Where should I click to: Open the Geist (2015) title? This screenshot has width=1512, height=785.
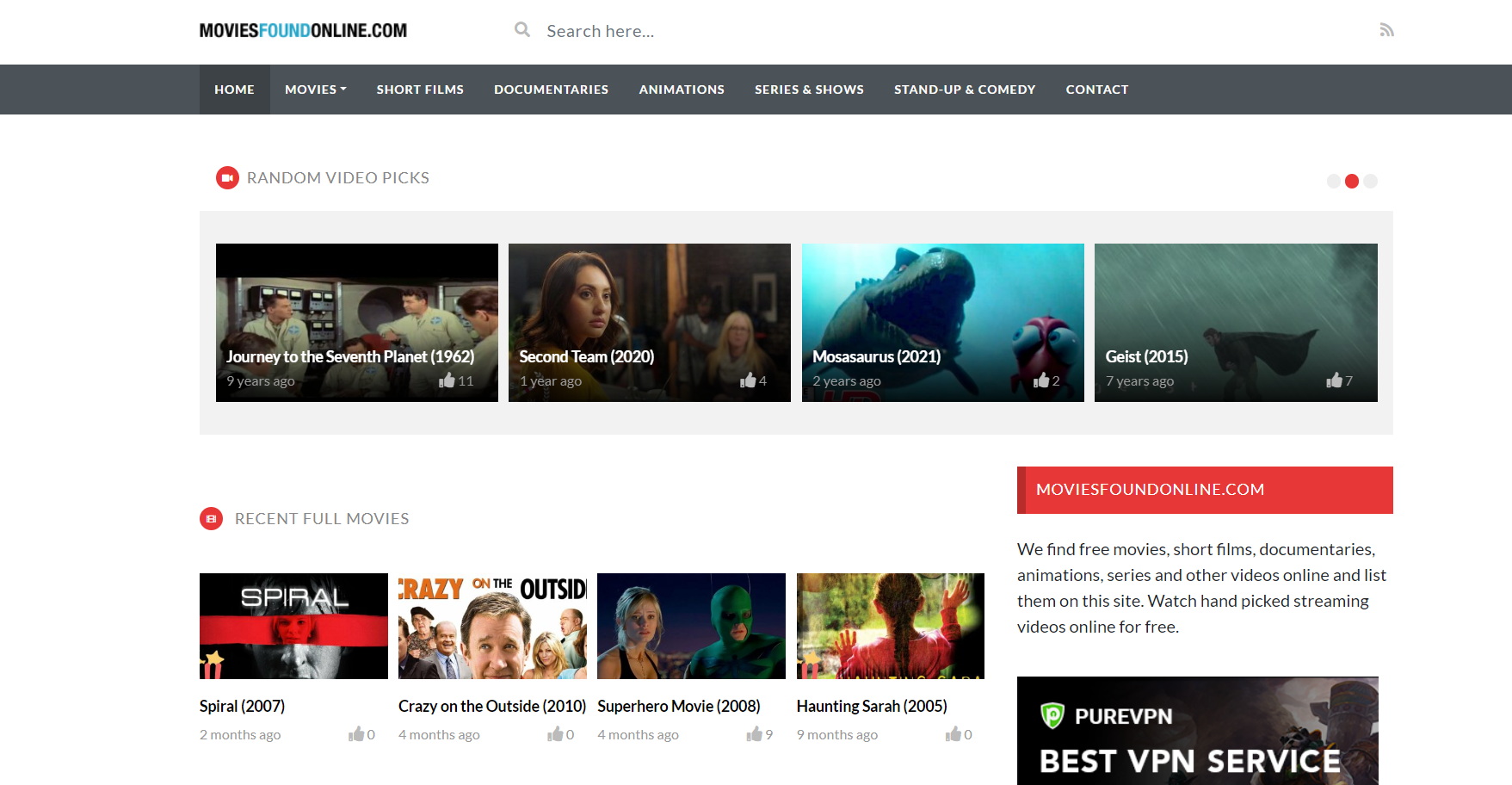pos(1146,356)
